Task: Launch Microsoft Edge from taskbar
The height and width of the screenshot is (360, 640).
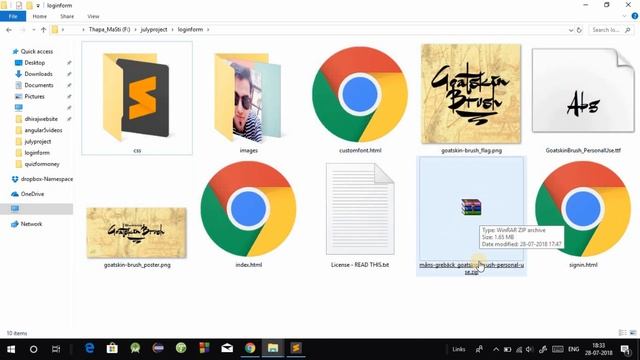Action: pos(89,348)
